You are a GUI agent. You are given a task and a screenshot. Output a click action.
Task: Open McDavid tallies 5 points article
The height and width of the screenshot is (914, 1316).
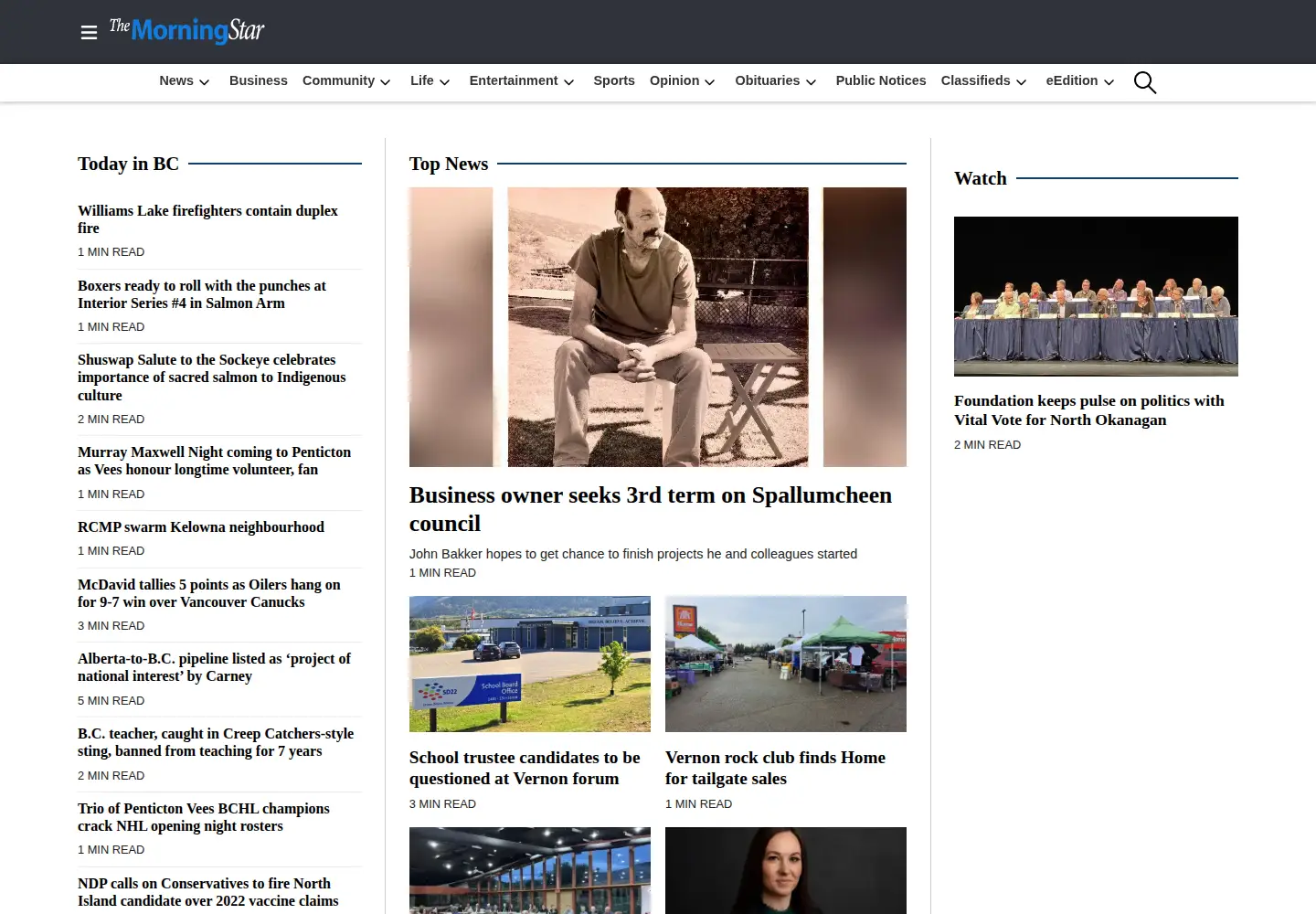click(209, 593)
